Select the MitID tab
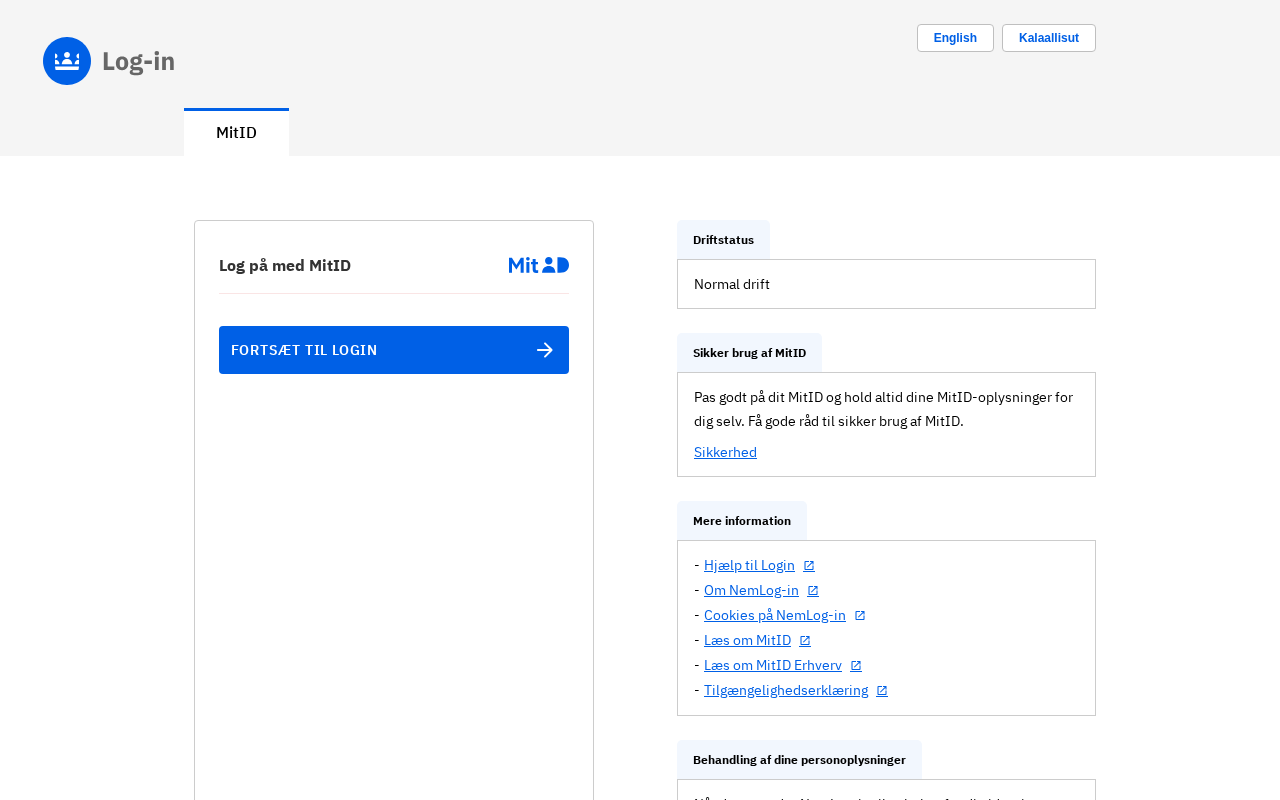Viewport: 1280px width, 800px height. coord(236,133)
